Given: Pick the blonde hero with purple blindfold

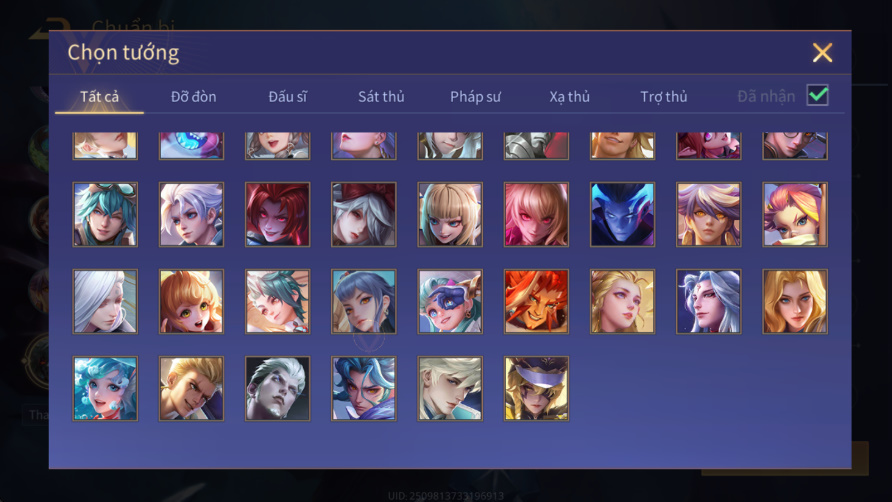Looking at the screenshot, I should (536, 389).
